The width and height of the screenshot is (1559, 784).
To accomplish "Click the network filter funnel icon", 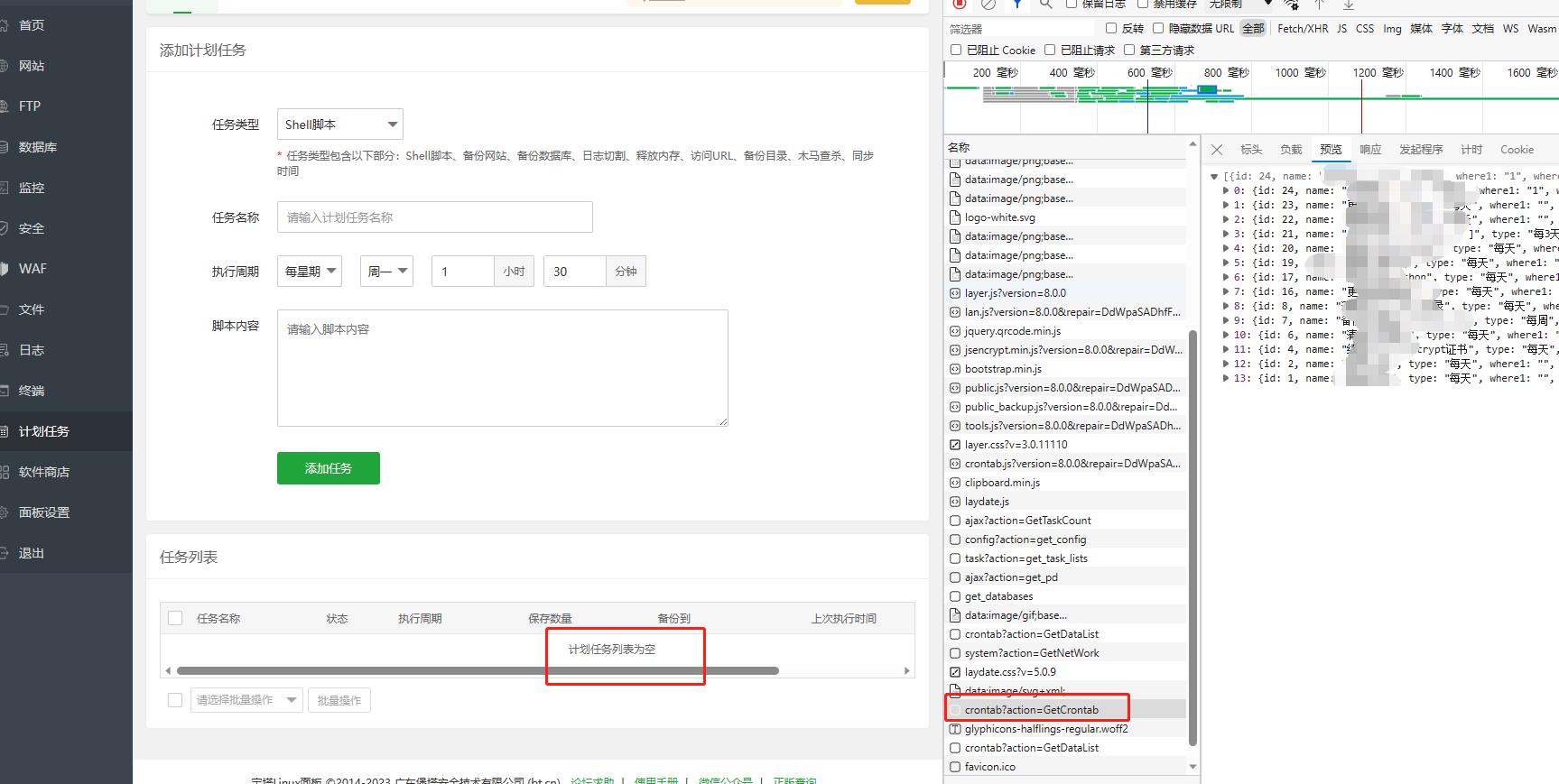I will [1017, 5].
